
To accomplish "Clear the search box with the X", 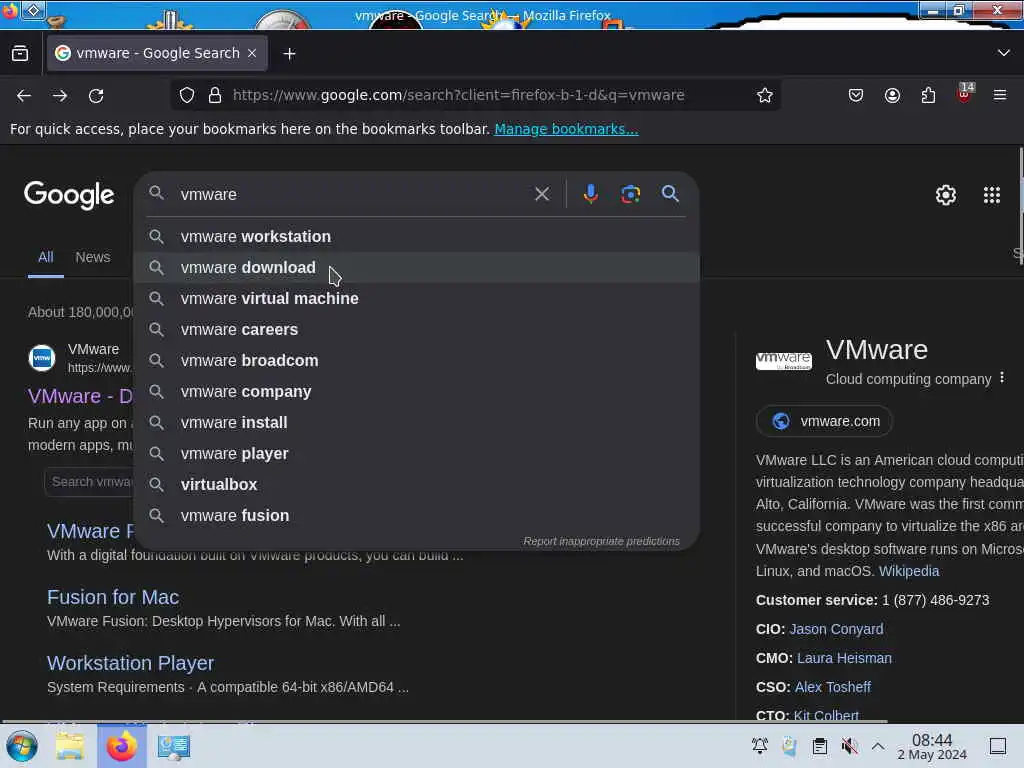I will coord(541,194).
